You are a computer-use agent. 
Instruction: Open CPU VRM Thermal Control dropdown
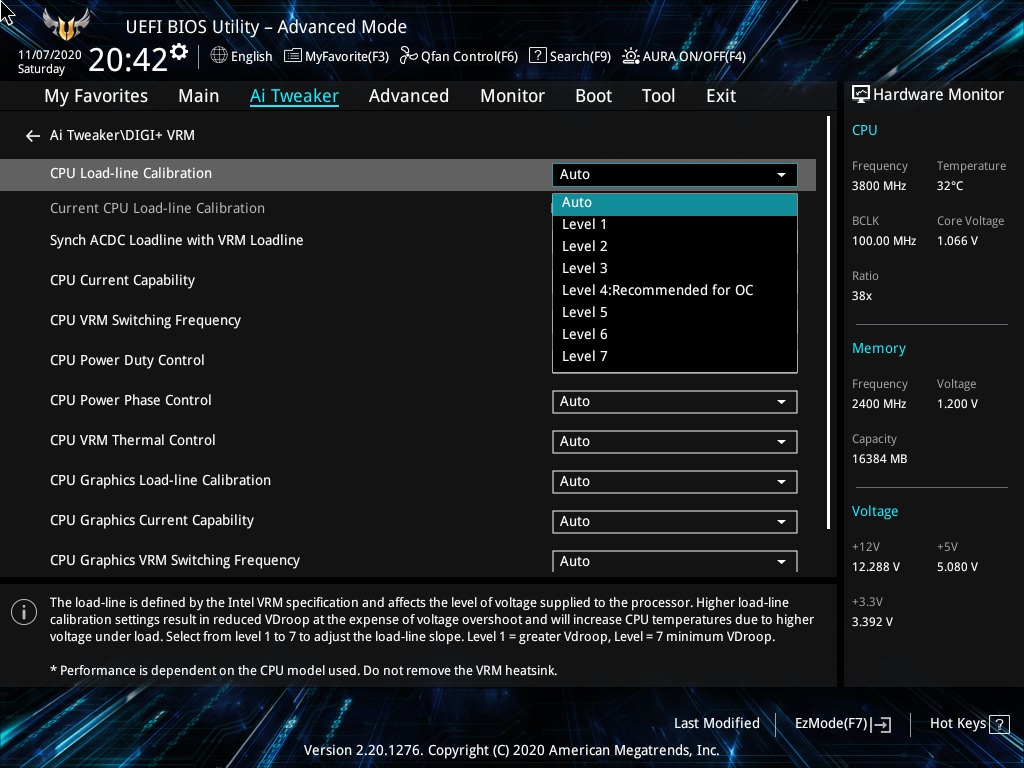[675, 441]
